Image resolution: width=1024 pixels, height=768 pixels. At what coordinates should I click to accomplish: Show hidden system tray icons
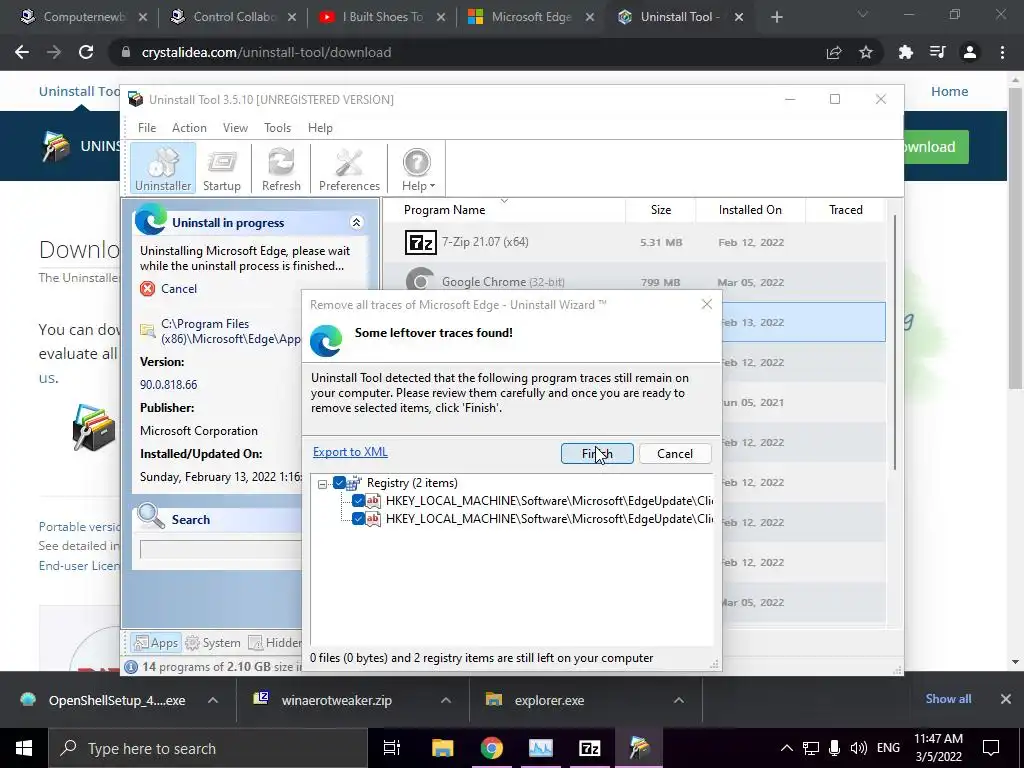coord(786,748)
